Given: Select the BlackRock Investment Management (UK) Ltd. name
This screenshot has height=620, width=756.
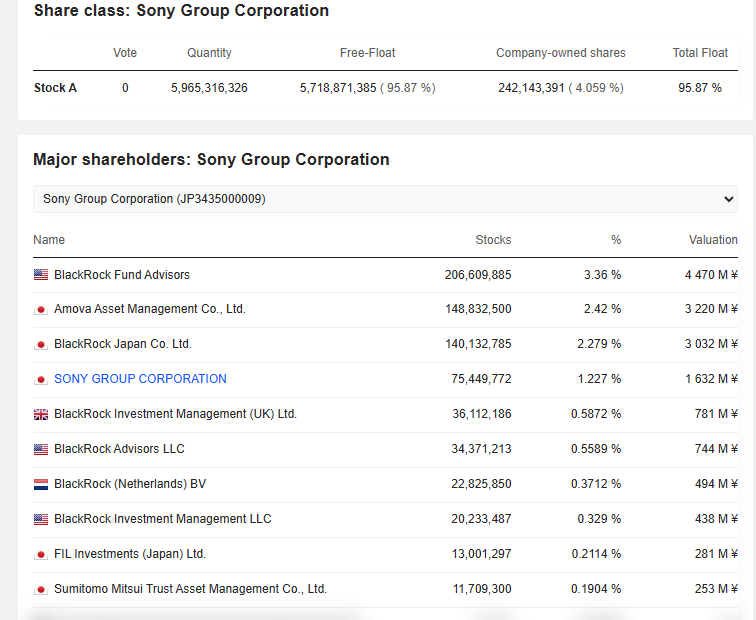Looking at the screenshot, I should [x=176, y=414].
